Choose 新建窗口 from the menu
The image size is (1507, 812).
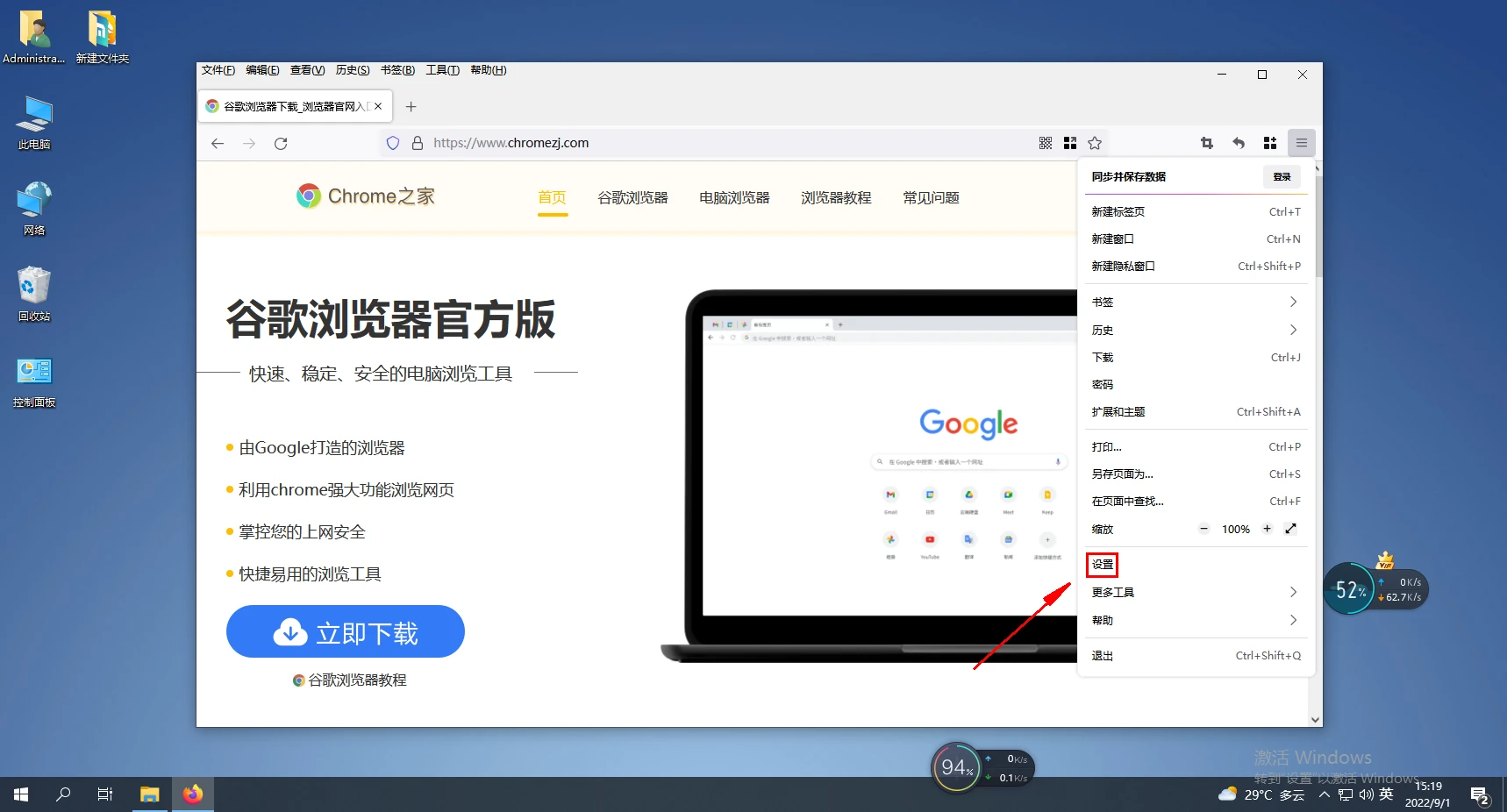[1196, 239]
